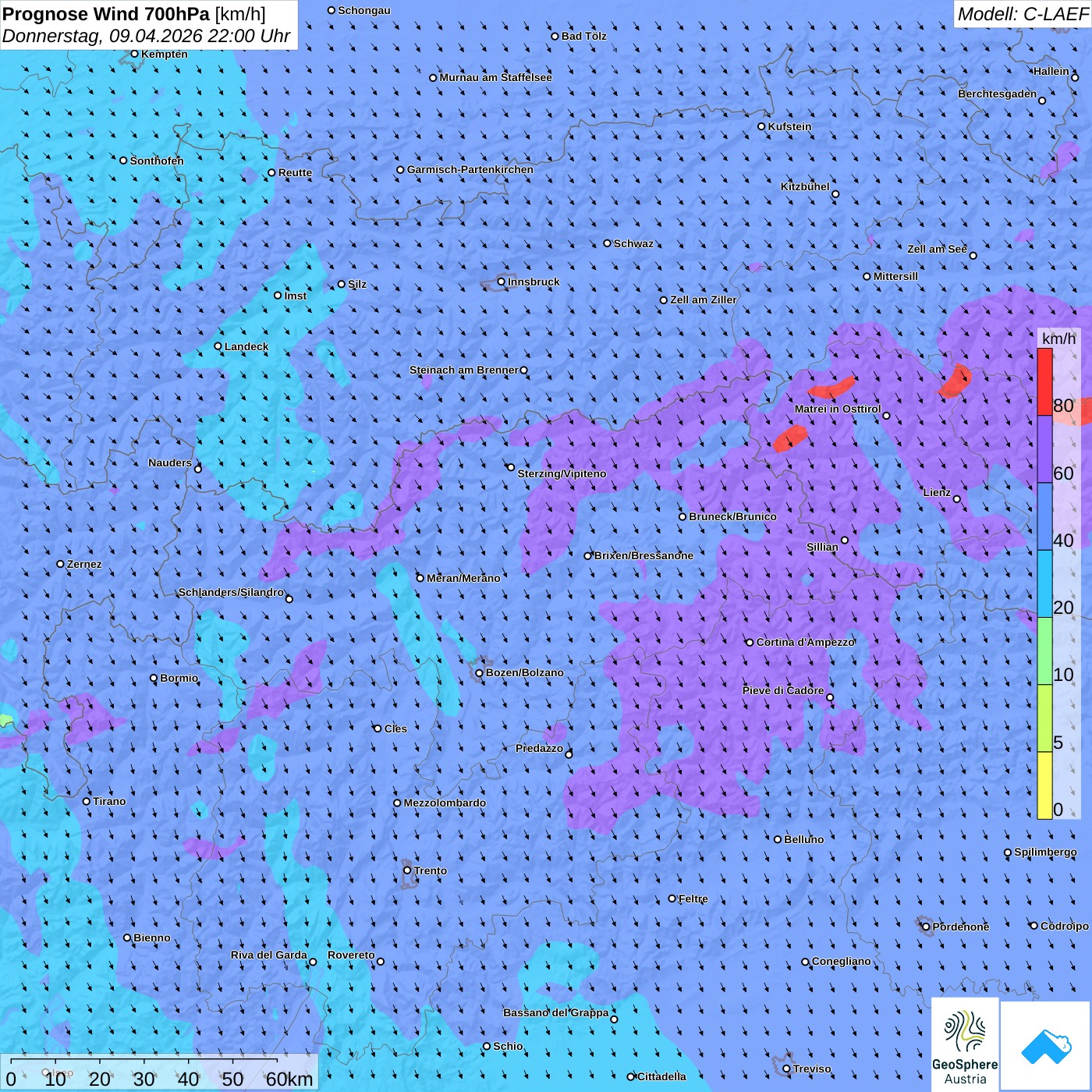Click the 'Mezzolombardo' label
Image resolution: width=1092 pixels, height=1092 pixels.
tap(445, 803)
